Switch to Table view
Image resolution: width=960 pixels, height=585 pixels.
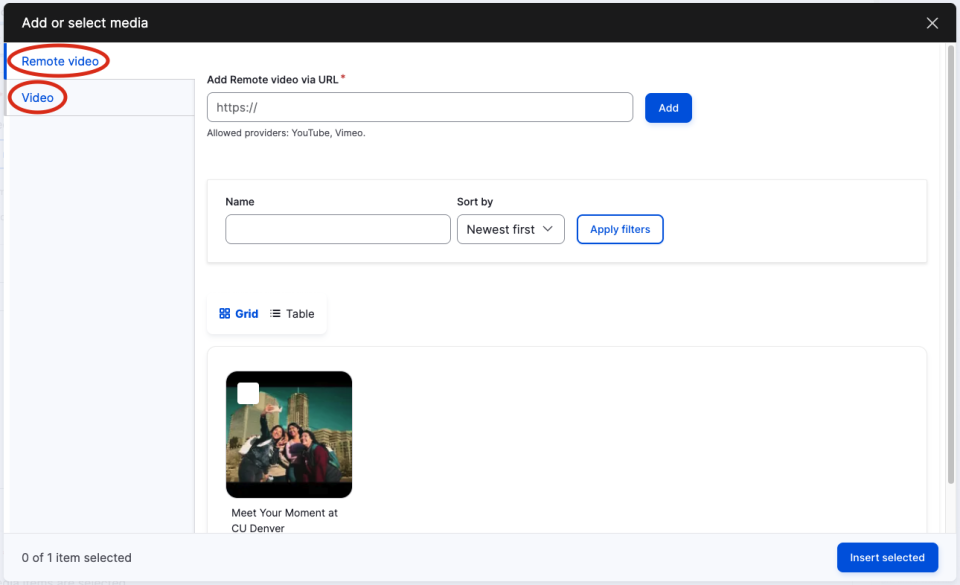(x=292, y=313)
